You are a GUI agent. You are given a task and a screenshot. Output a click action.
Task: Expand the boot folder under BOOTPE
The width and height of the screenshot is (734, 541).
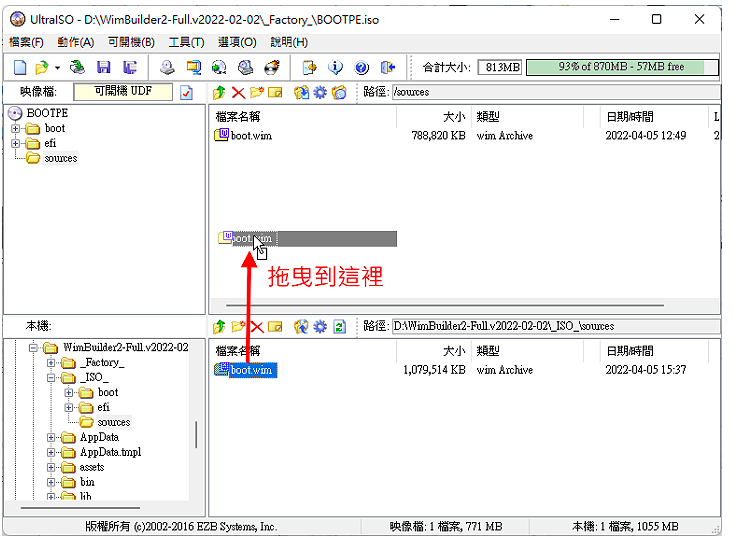pos(15,128)
